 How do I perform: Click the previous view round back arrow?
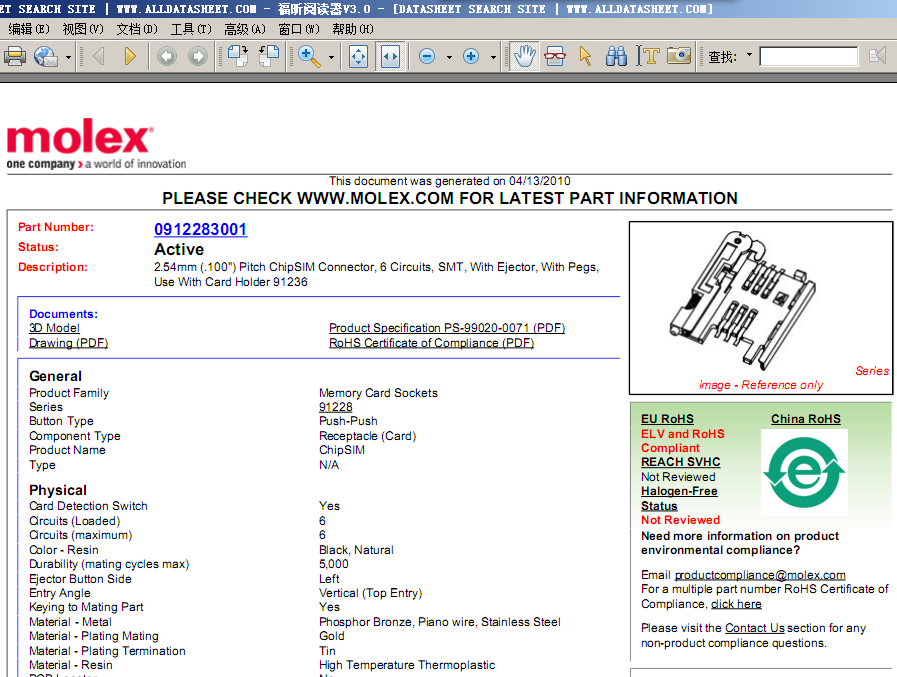[x=167, y=56]
